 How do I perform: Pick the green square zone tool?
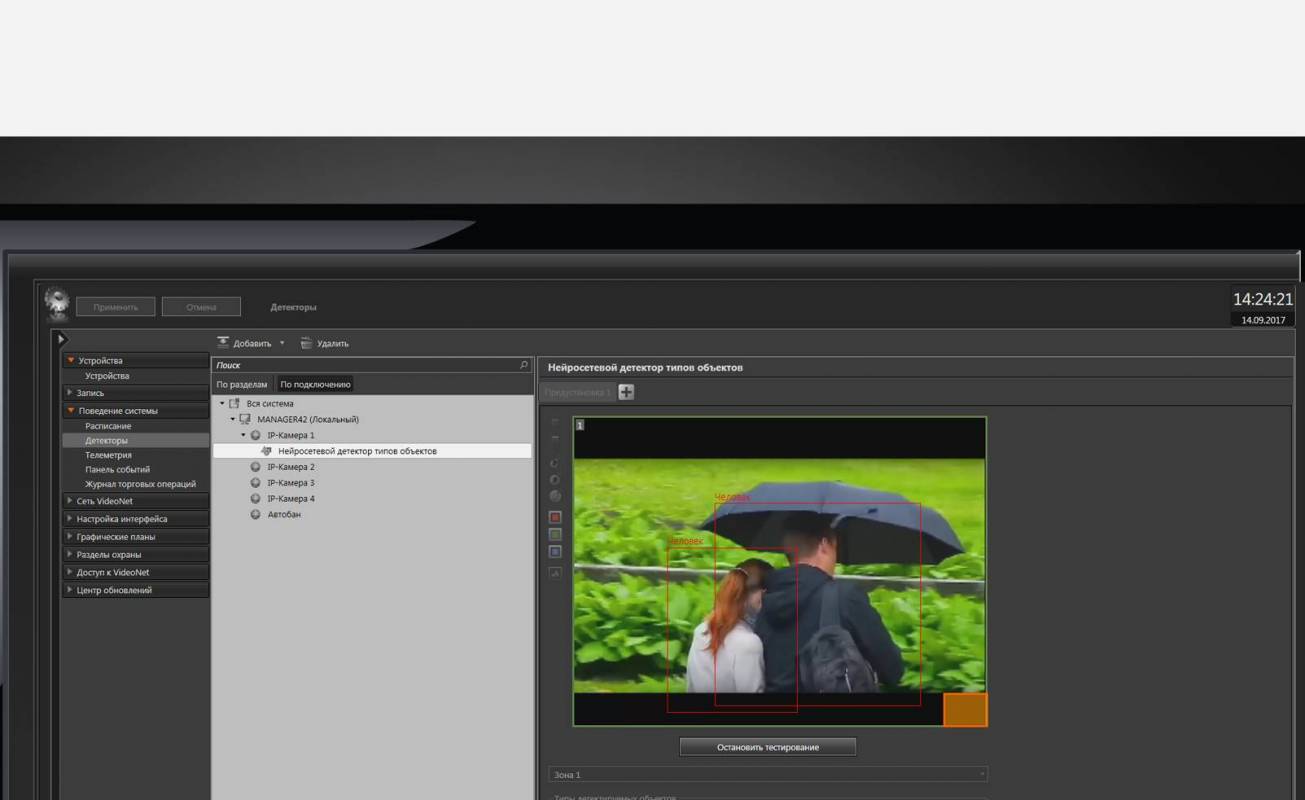coord(555,534)
